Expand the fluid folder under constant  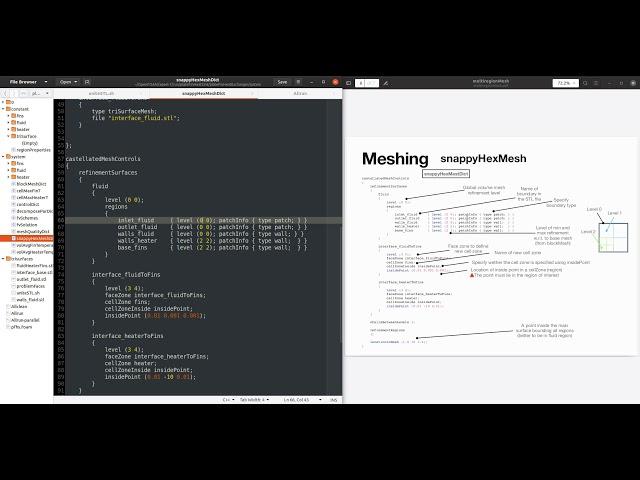click(8, 122)
